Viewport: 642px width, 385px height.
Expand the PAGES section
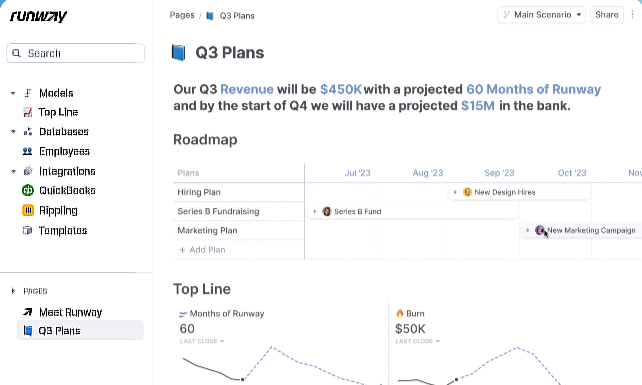13,291
